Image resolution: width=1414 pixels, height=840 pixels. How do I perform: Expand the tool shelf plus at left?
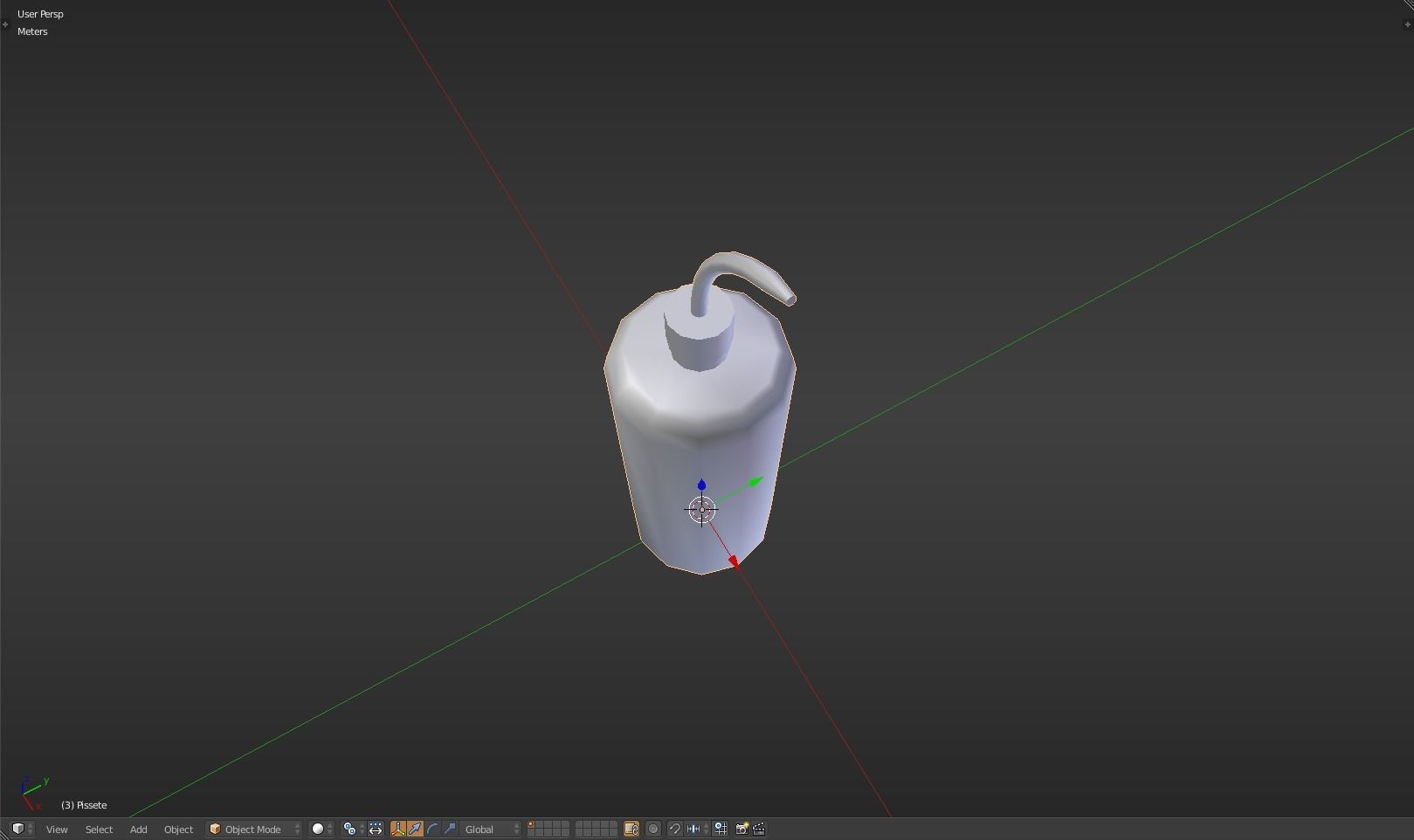(4, 24)
